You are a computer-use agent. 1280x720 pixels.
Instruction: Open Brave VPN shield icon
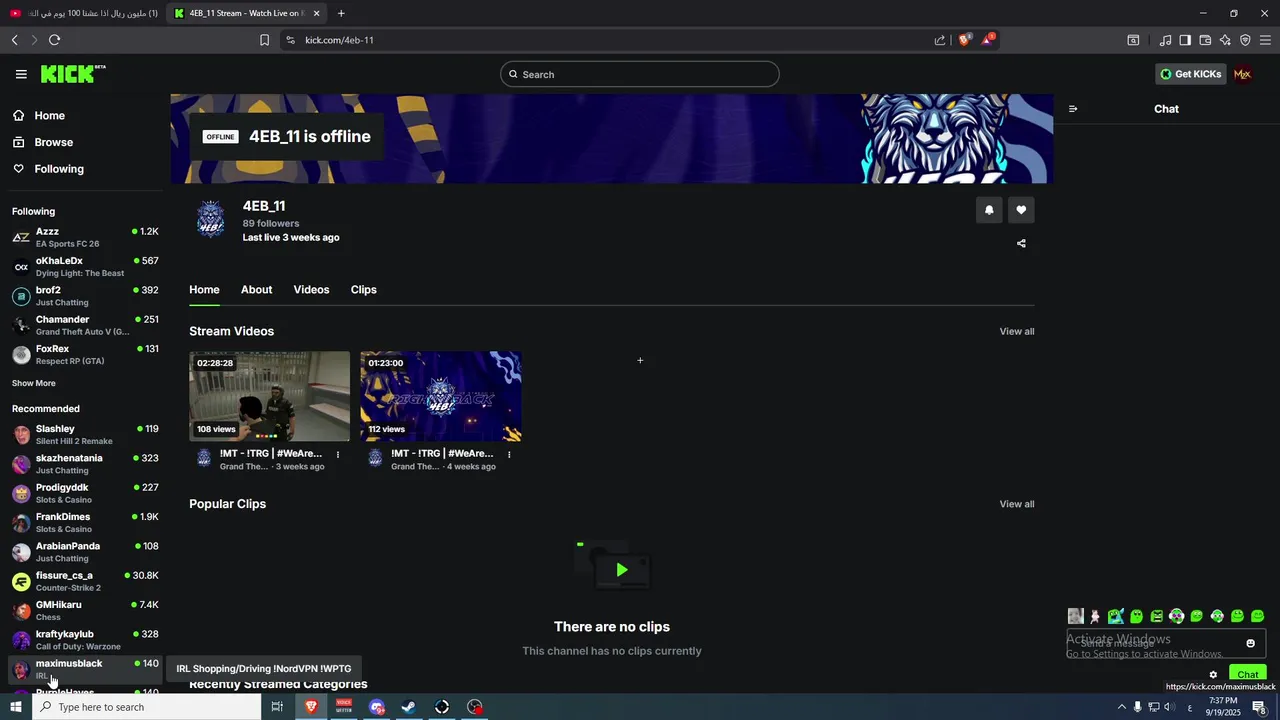point(1245,40)
